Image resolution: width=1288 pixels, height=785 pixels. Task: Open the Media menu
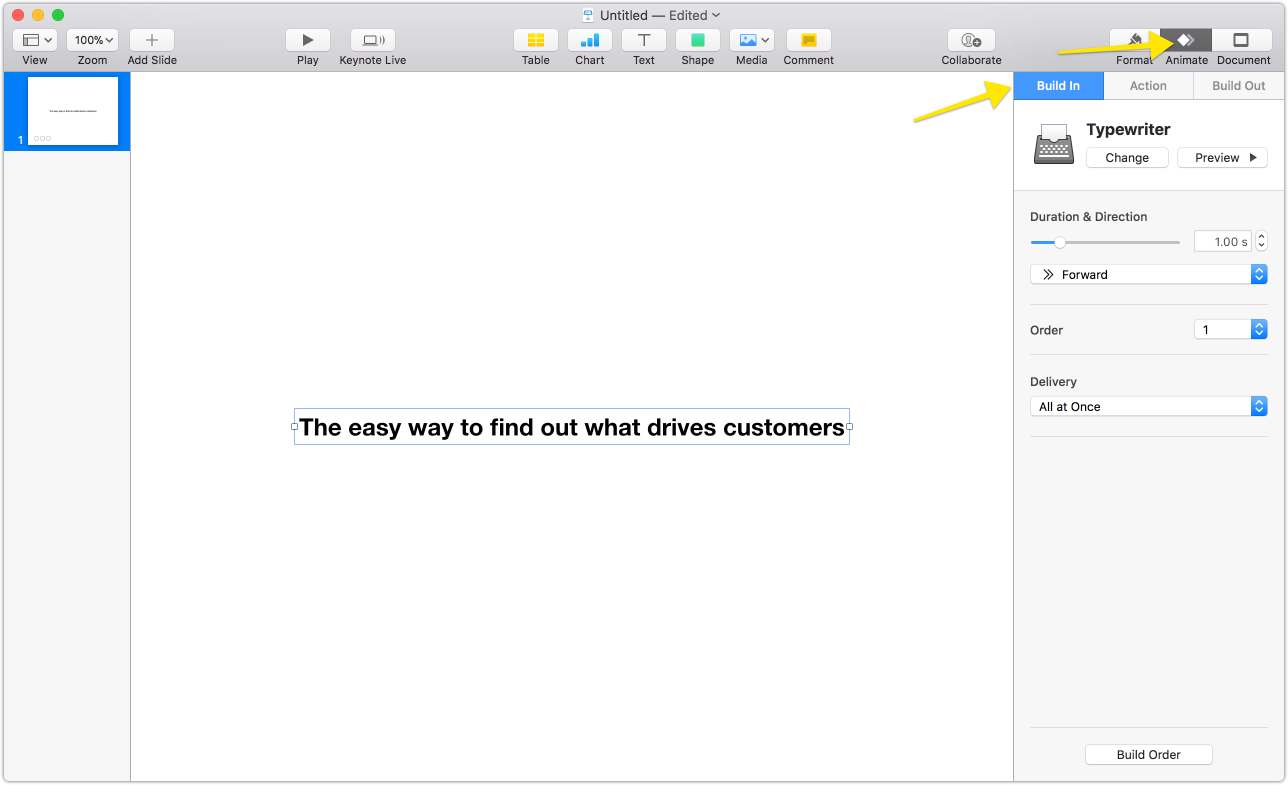[752, 40]
